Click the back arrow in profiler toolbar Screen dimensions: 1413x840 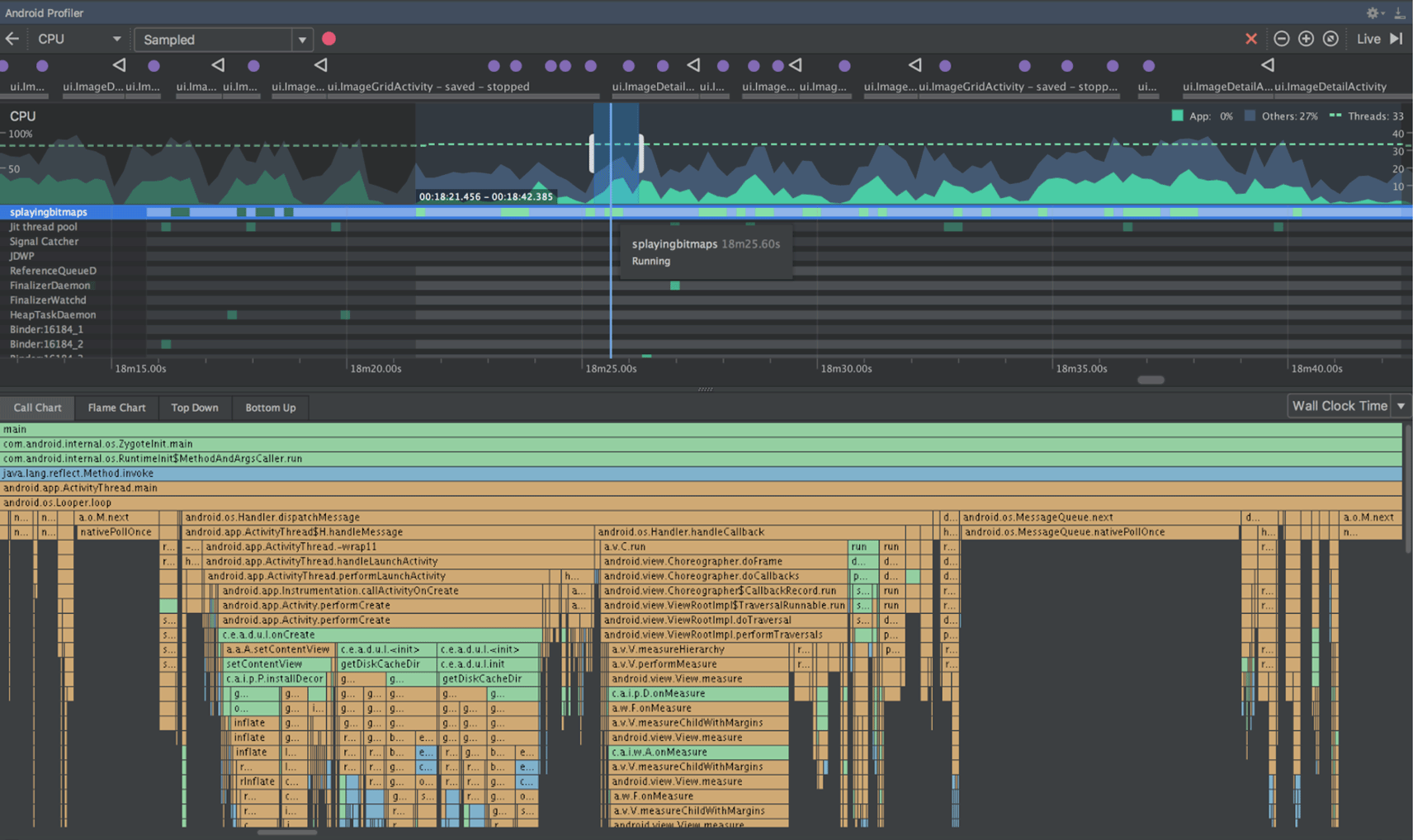click(x=12, y=39)
